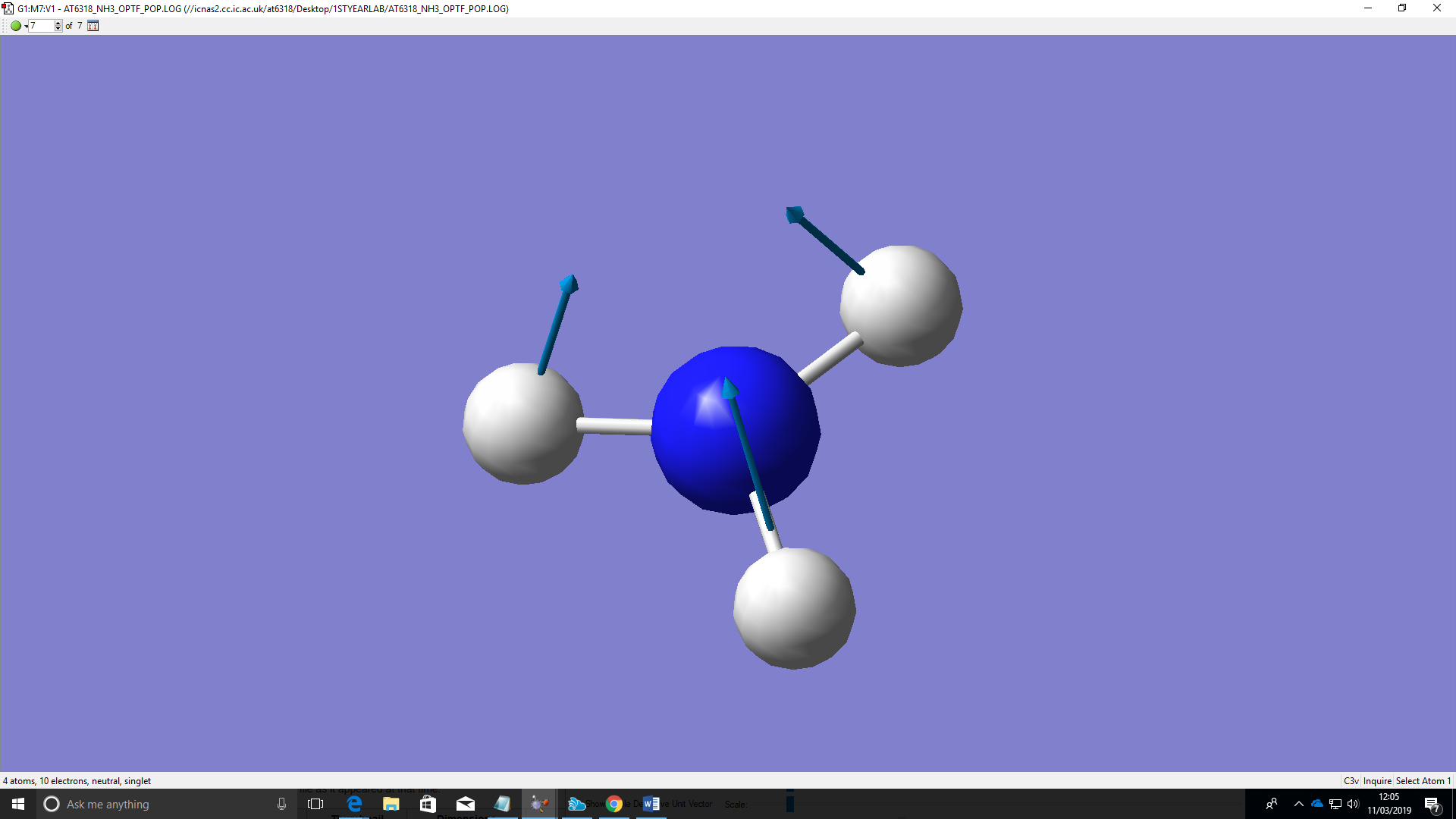Open Microsoft Store from taskbar

click(428, 804)
